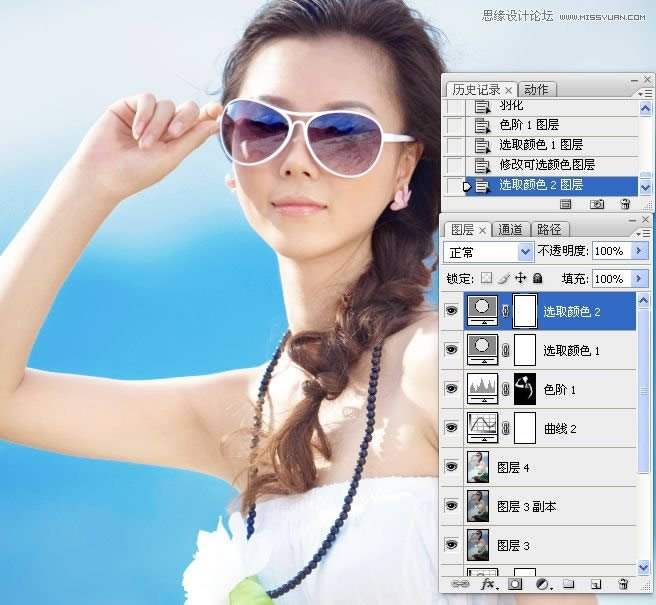Screen dimensions: 656x605
Task: Click the lock all padlock icon
Action: [x=537, y=278]
